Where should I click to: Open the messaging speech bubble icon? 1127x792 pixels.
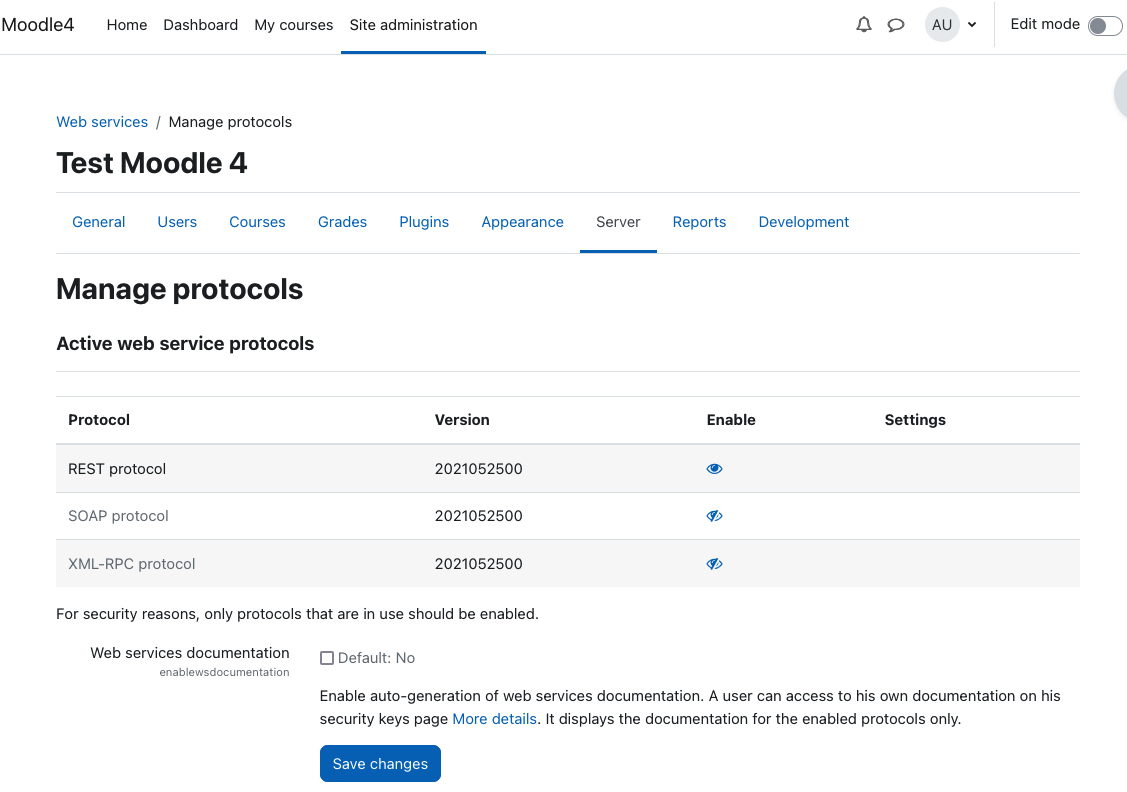click(x=896, y=25)
